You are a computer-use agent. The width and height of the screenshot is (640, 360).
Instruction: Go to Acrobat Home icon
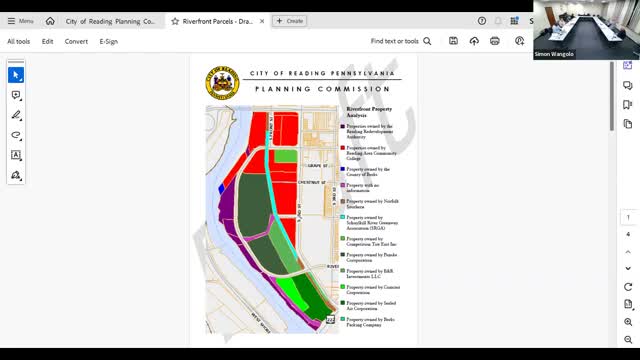[50, 21]
